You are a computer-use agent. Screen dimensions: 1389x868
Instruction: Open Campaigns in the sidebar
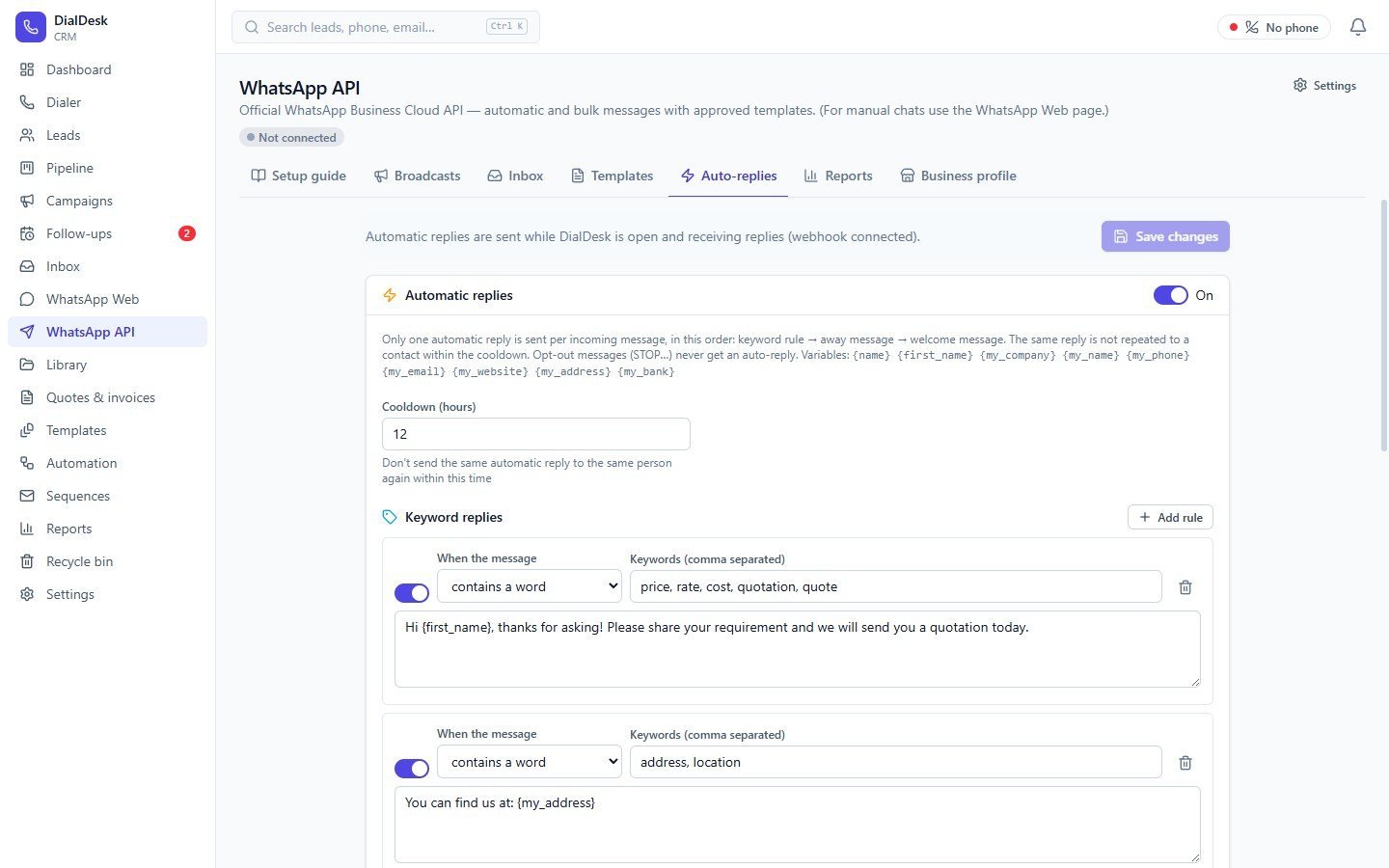tap(107, 201)
